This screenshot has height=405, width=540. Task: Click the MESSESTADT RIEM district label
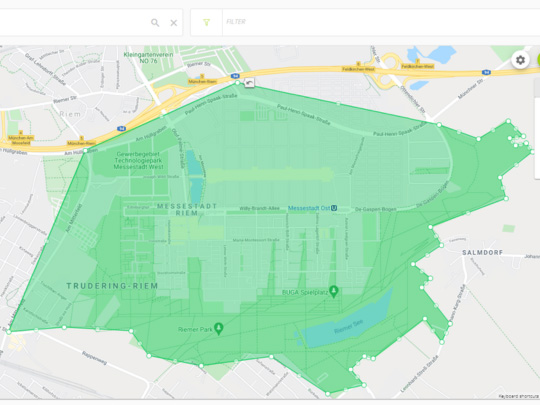(187, 209)
